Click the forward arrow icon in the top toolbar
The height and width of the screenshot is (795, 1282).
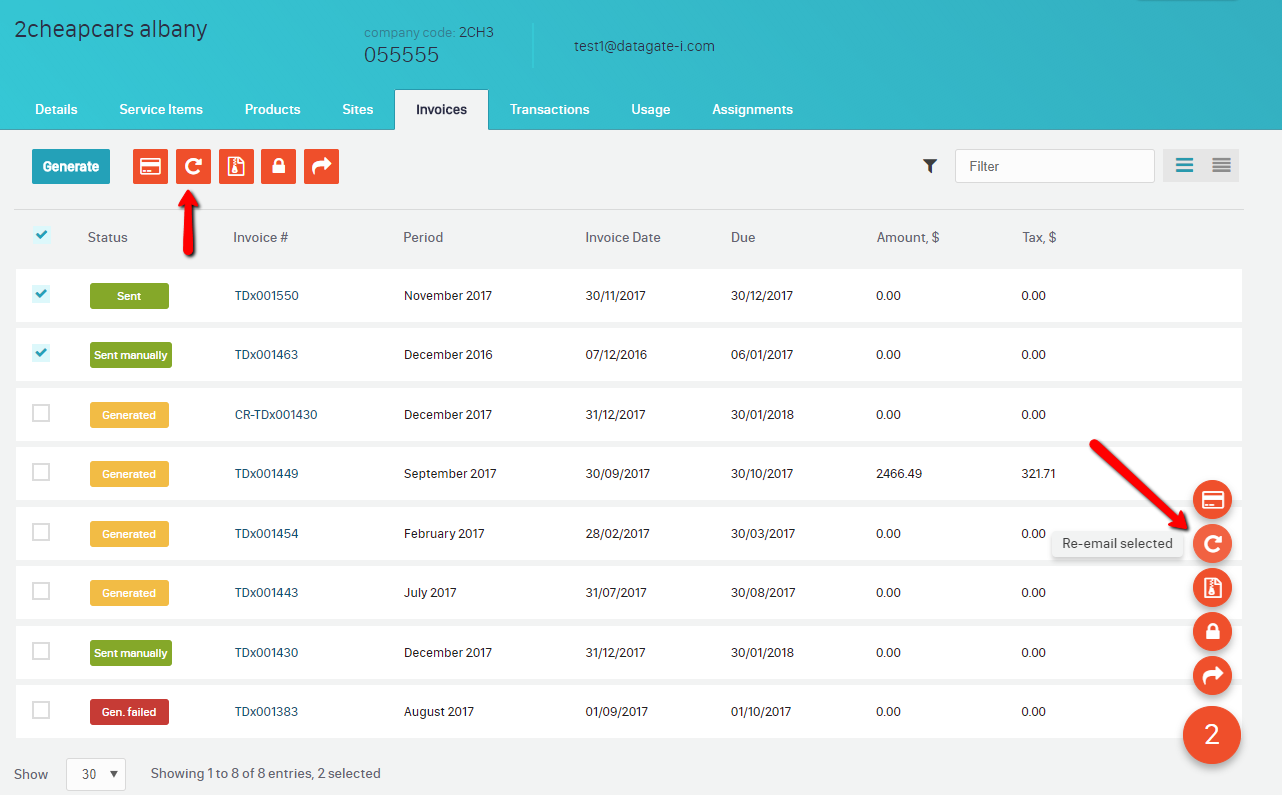(321, 167)
